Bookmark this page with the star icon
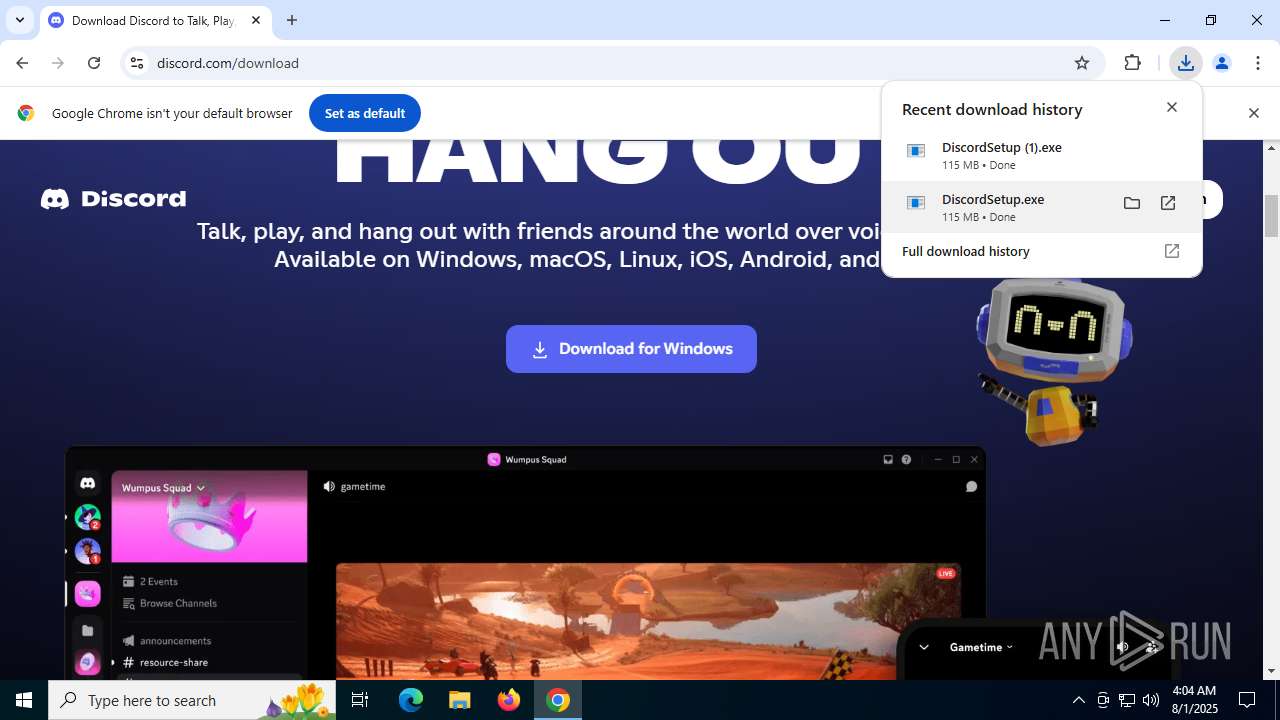The height and width of the screenshot is (720, 1280). [x=1082, y=63]
